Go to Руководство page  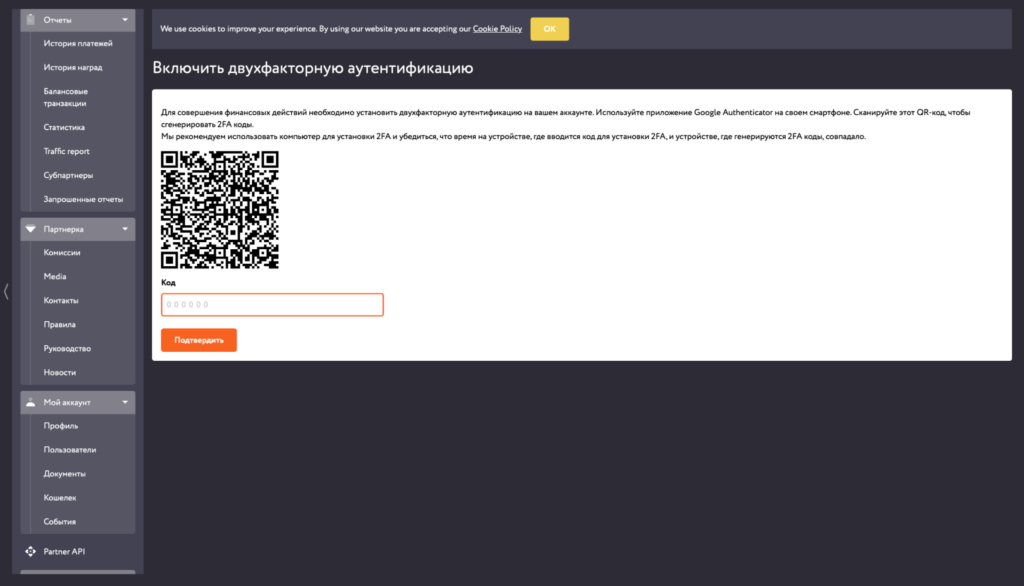click(67, 348)
